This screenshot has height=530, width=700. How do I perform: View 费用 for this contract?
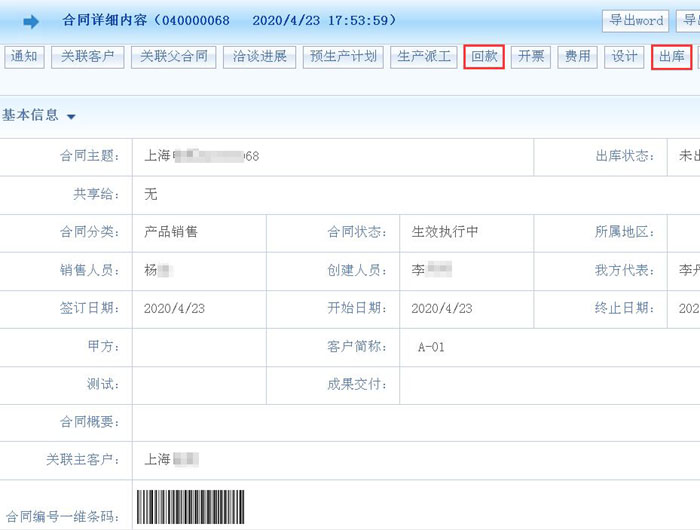click(x=577, y=57)
